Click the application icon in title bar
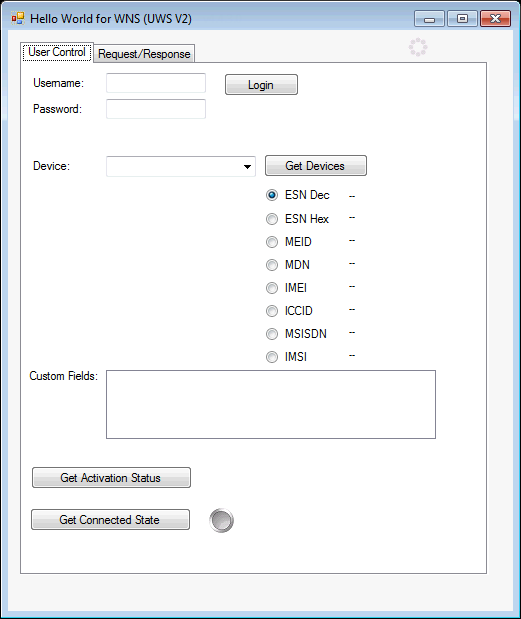Screen dimensions: 521x619 (18, 18)
